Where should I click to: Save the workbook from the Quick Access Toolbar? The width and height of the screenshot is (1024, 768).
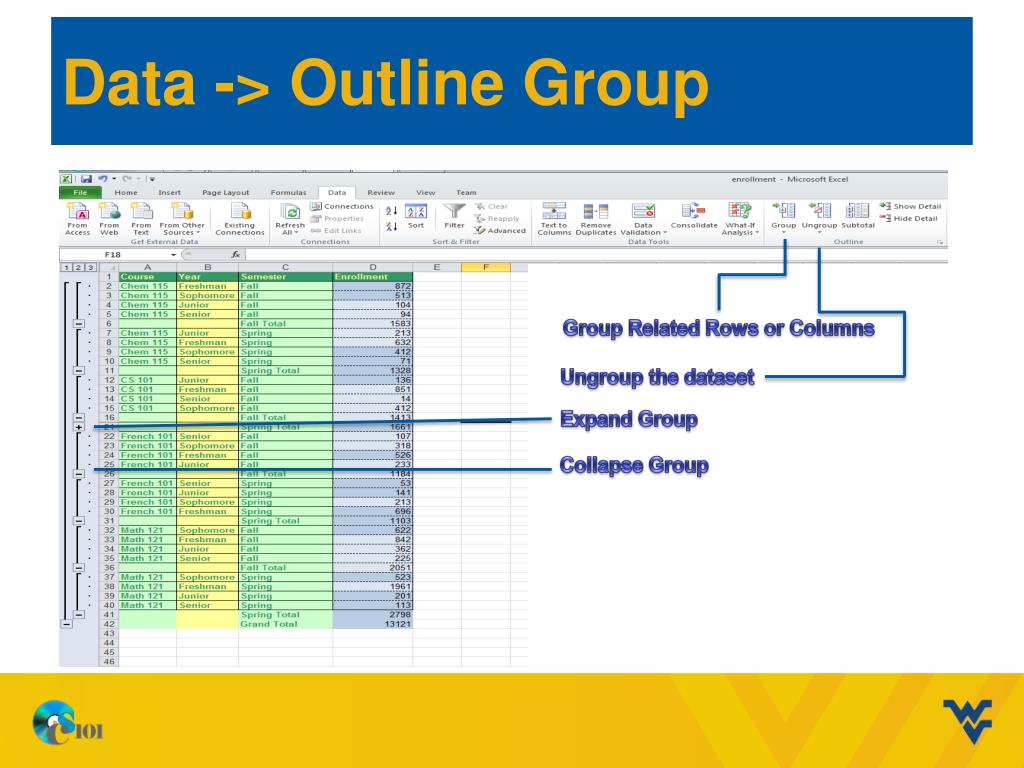pyautogui.click(x=86, y=179)
